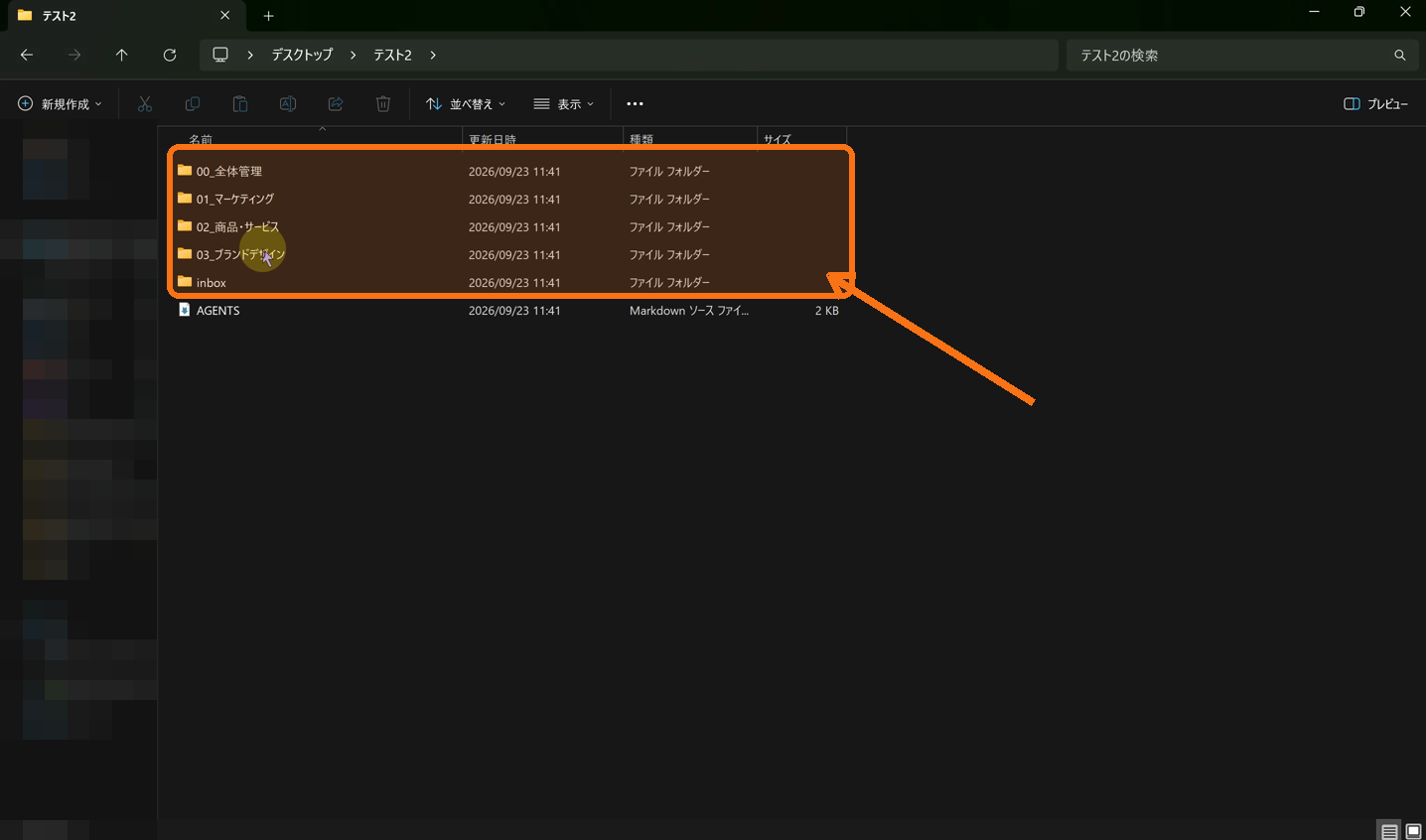Switch to details view icon in status bar
This screenshot has width=1426, height=840.
1389,831
